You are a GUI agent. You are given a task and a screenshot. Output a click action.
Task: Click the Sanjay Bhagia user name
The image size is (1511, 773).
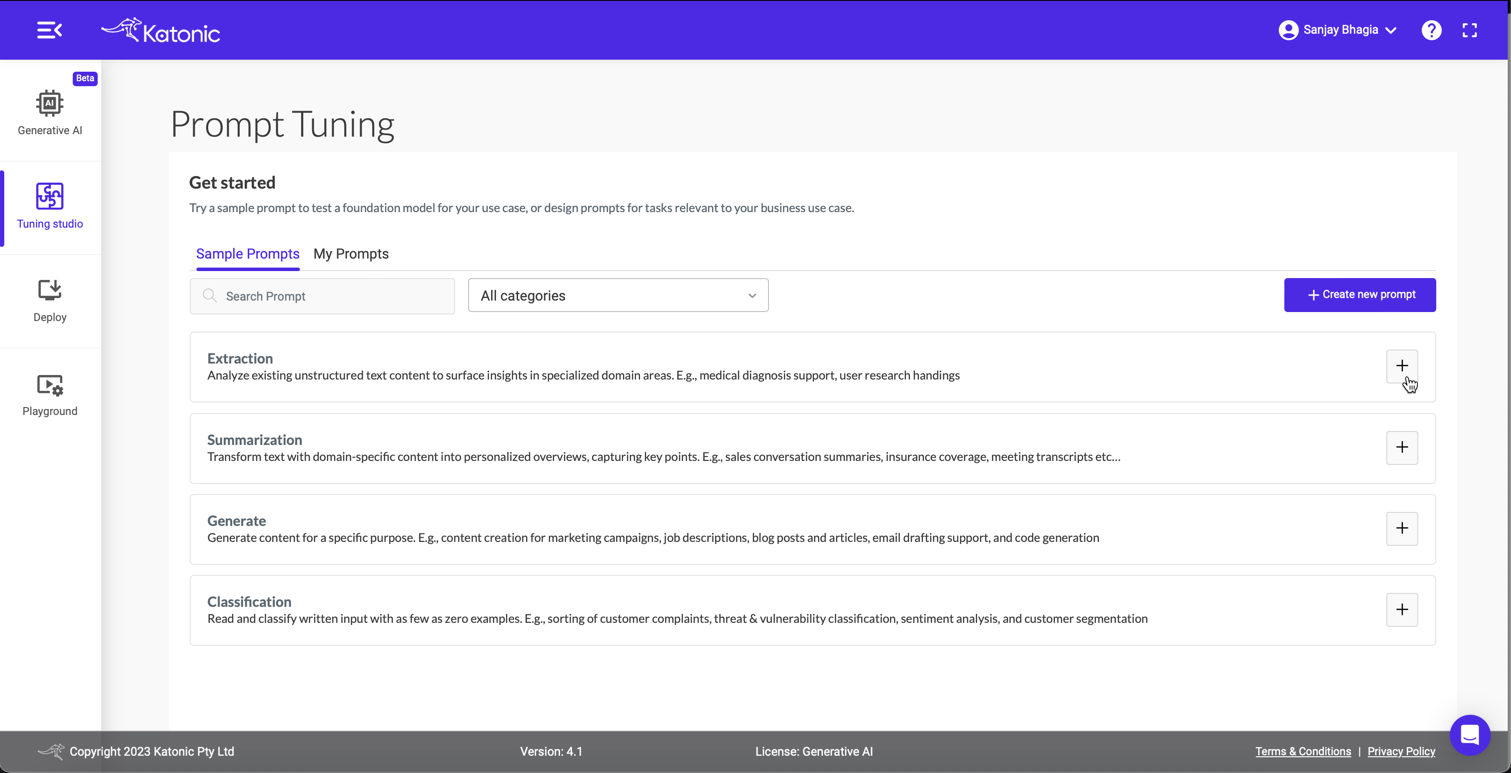click(1341, 30)
